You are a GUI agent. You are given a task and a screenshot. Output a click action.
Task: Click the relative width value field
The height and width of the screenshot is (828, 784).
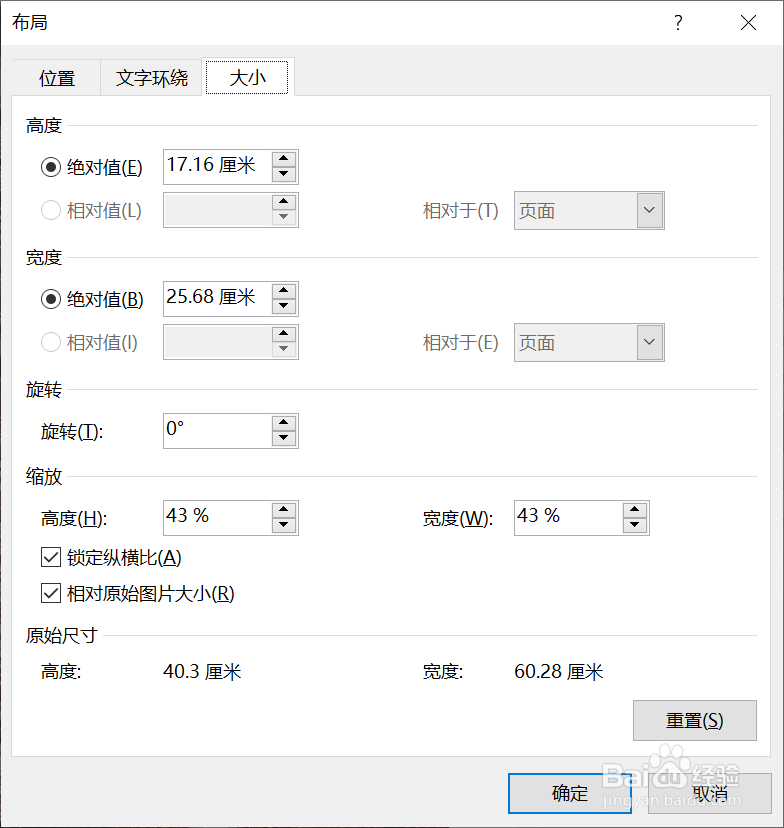point(218,342)
